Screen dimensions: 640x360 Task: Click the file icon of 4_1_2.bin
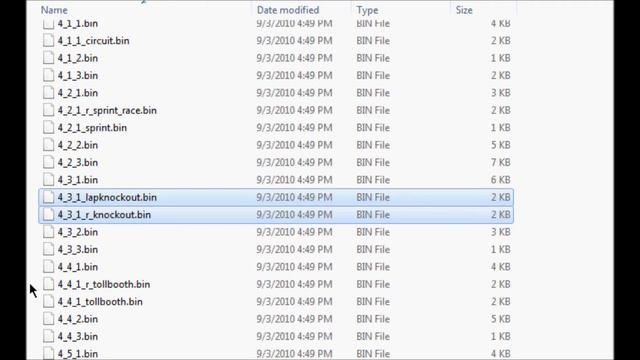coord(49,58)
